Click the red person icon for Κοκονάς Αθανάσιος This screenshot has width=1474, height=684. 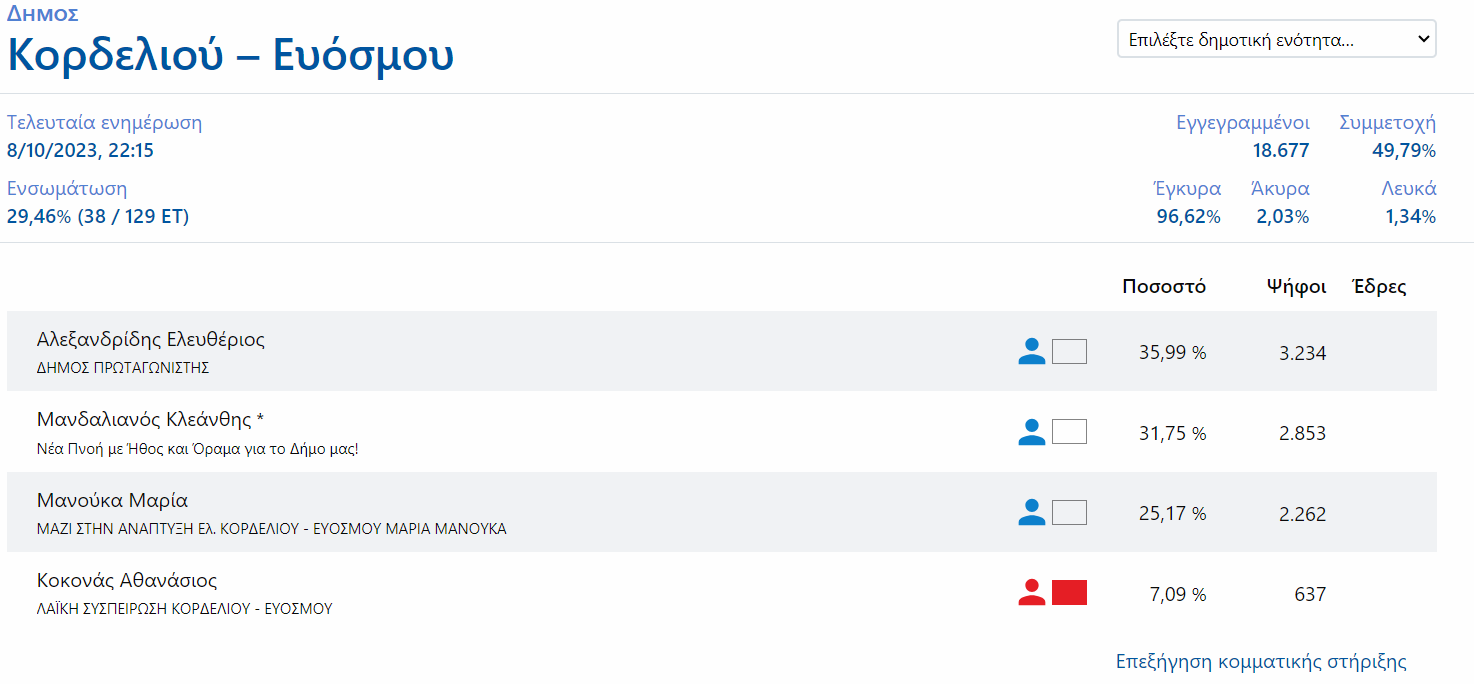1031,593
